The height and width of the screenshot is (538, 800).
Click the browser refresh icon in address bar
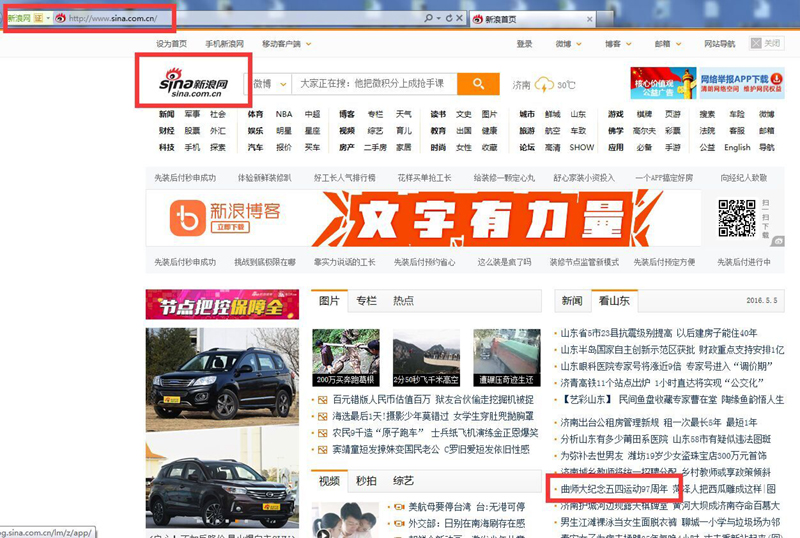(449, 19)
